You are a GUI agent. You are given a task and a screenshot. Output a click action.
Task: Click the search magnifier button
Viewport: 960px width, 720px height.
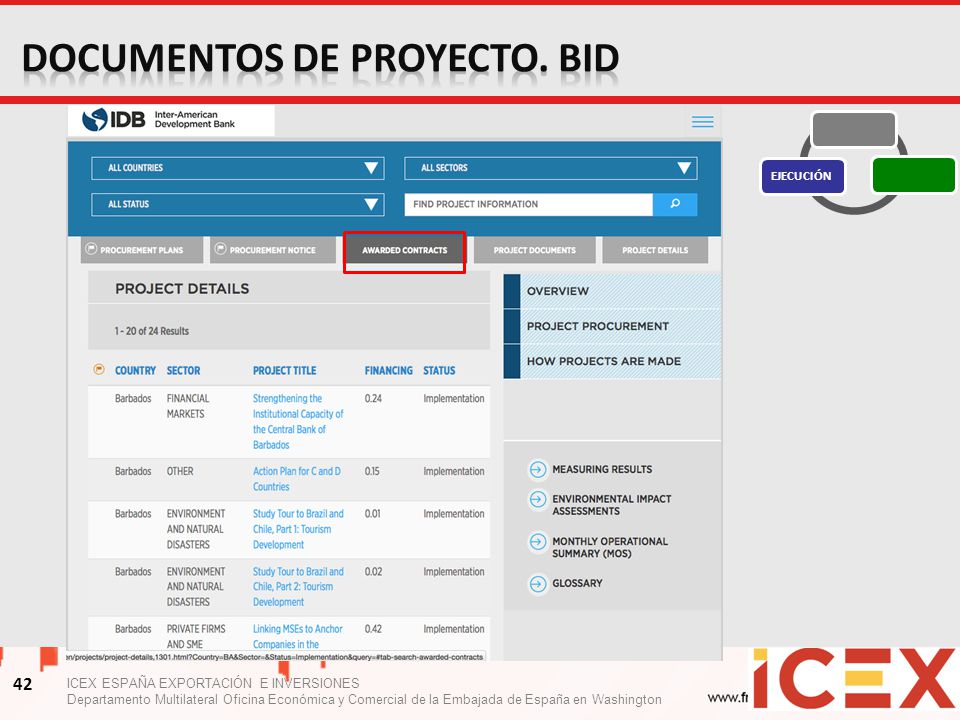click(x=675, y=204)
